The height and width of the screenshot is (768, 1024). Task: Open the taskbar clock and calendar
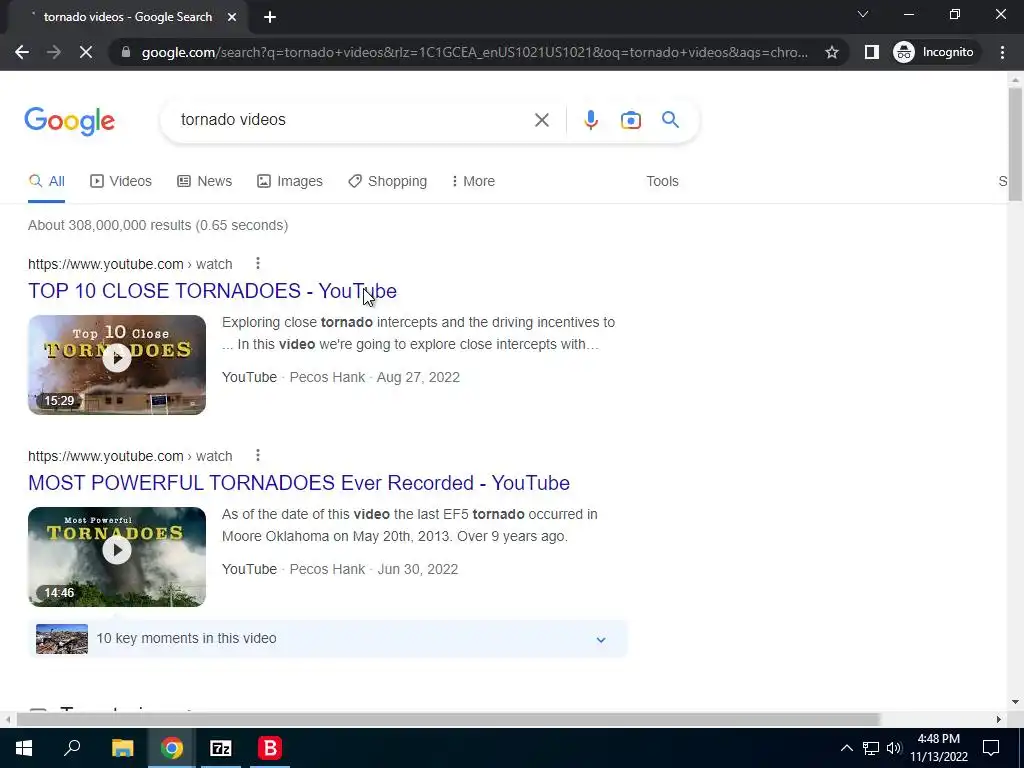click(939, 748)
